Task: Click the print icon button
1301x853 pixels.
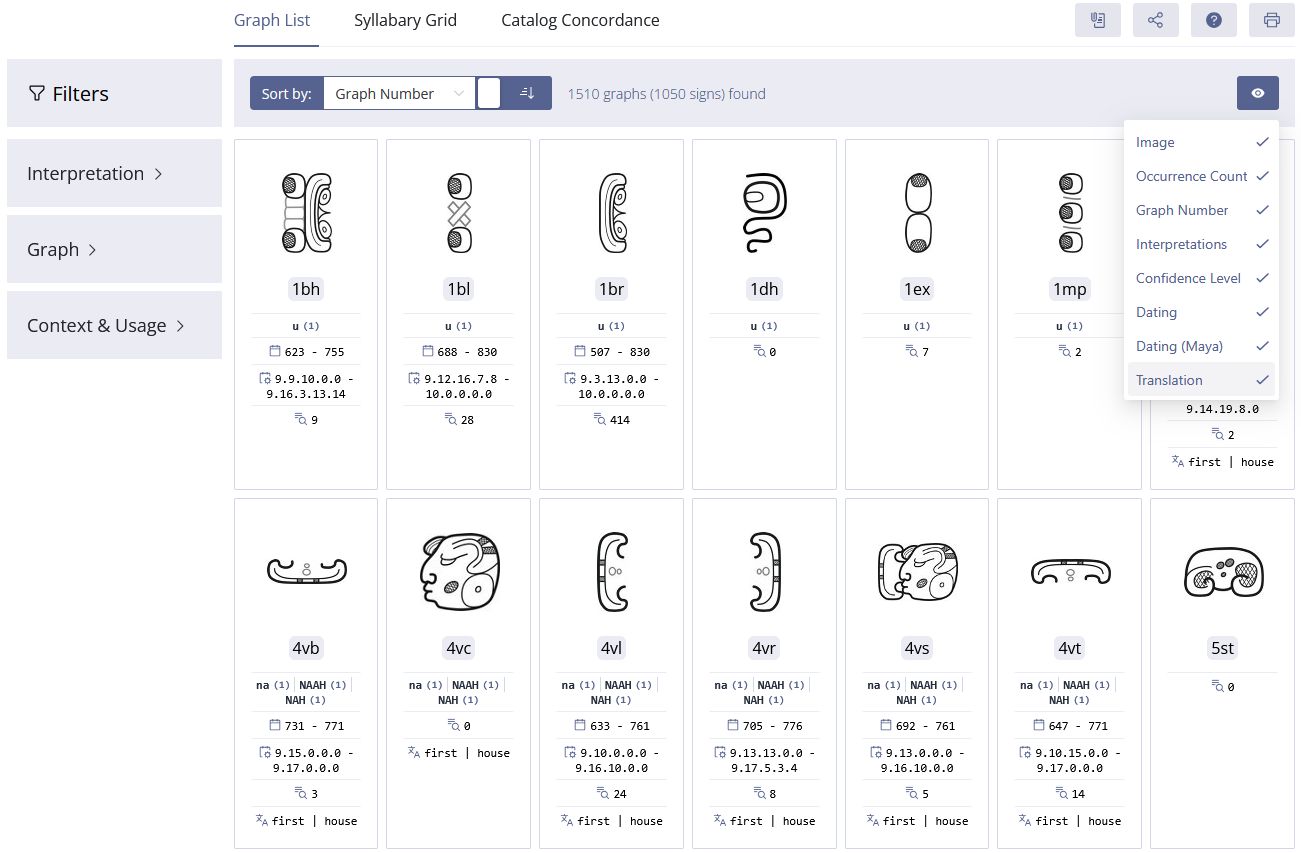Action: coord(1272,20)
